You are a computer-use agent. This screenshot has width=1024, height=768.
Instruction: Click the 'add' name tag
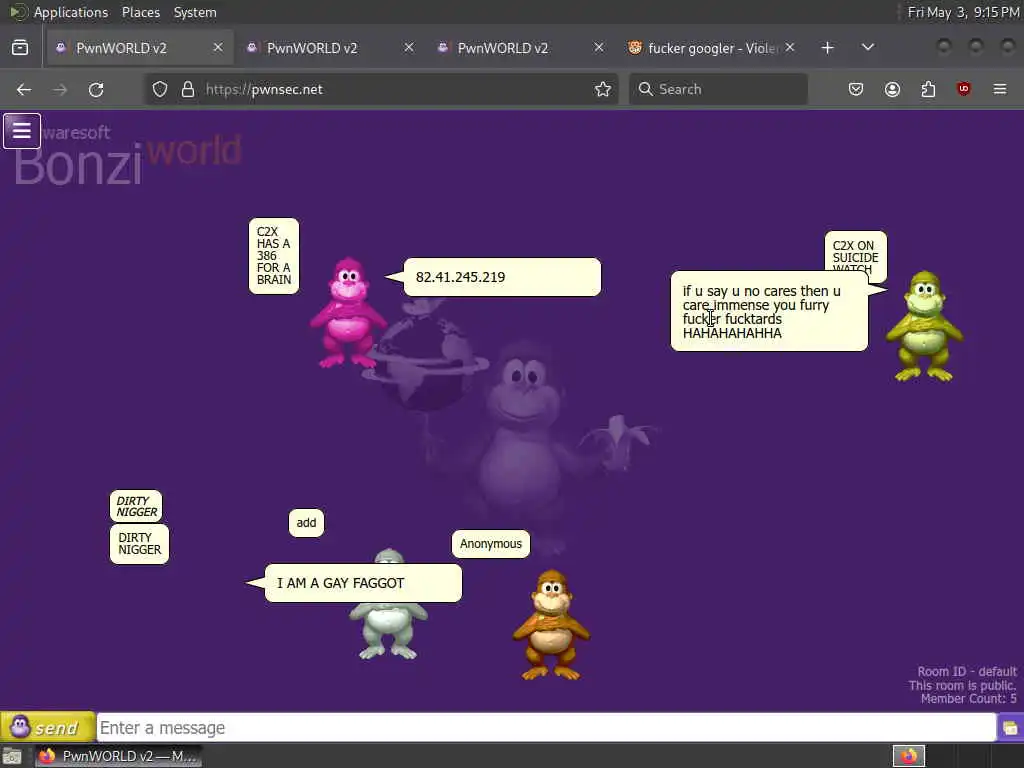(306, 522)
